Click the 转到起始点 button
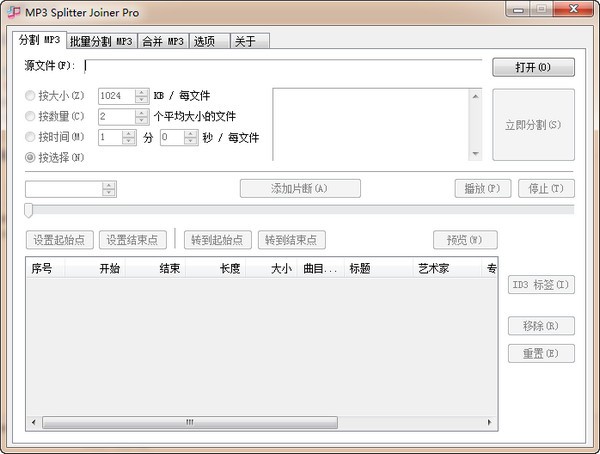 217,240
